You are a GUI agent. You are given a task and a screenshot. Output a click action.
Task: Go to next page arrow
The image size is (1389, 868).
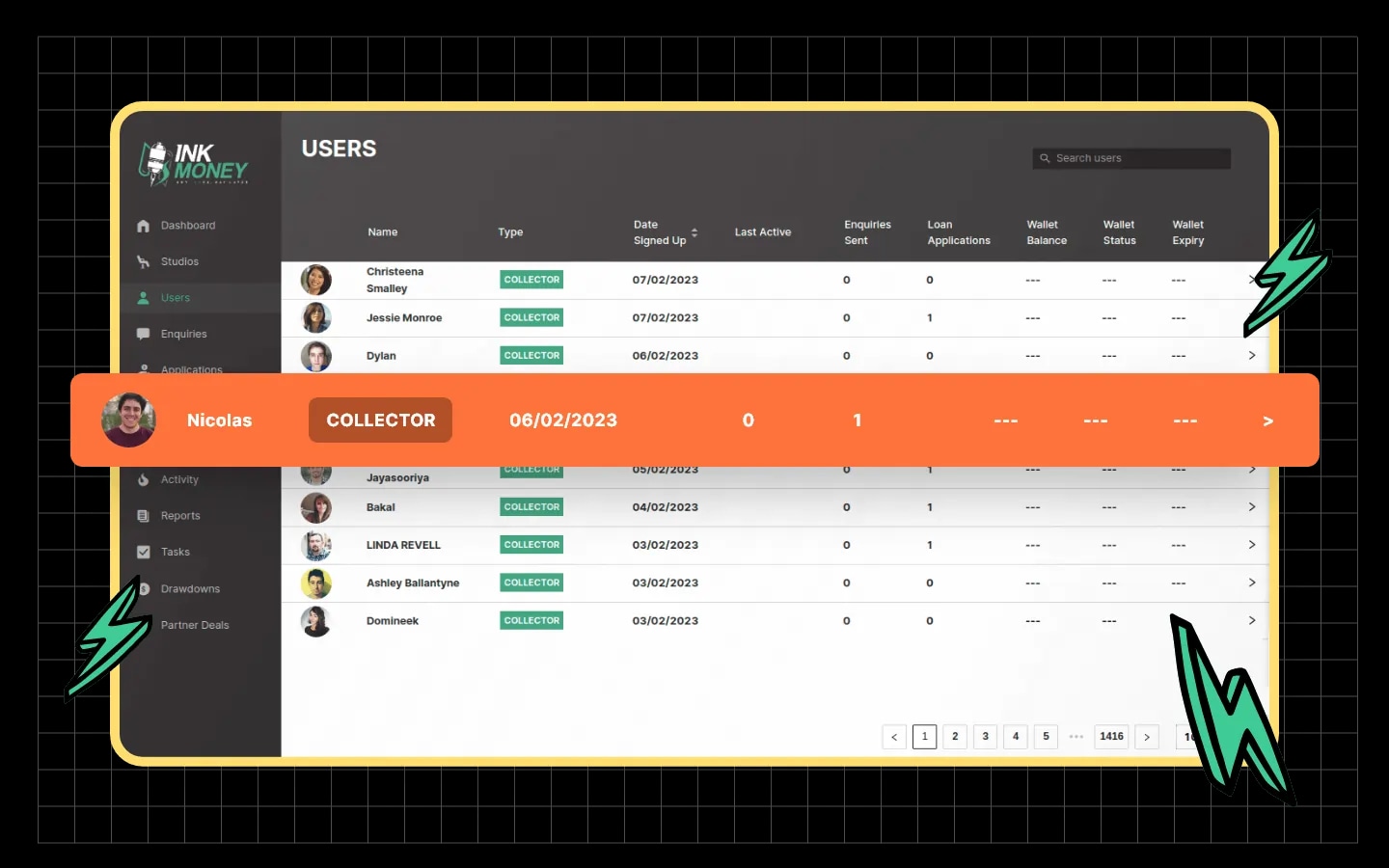point(1147,737)
